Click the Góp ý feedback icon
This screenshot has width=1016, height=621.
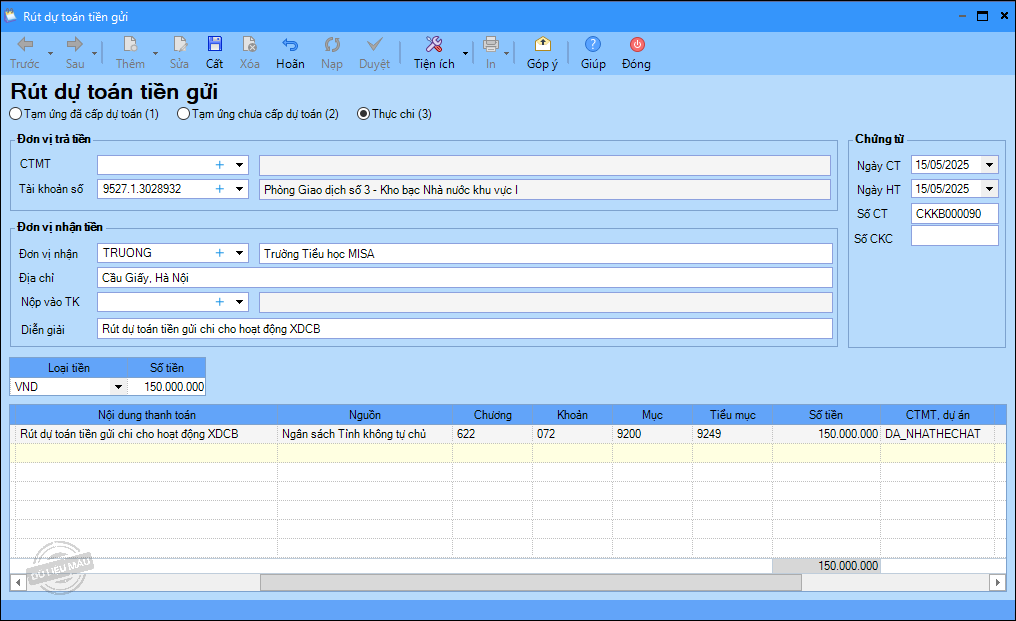tap(542, 44)
